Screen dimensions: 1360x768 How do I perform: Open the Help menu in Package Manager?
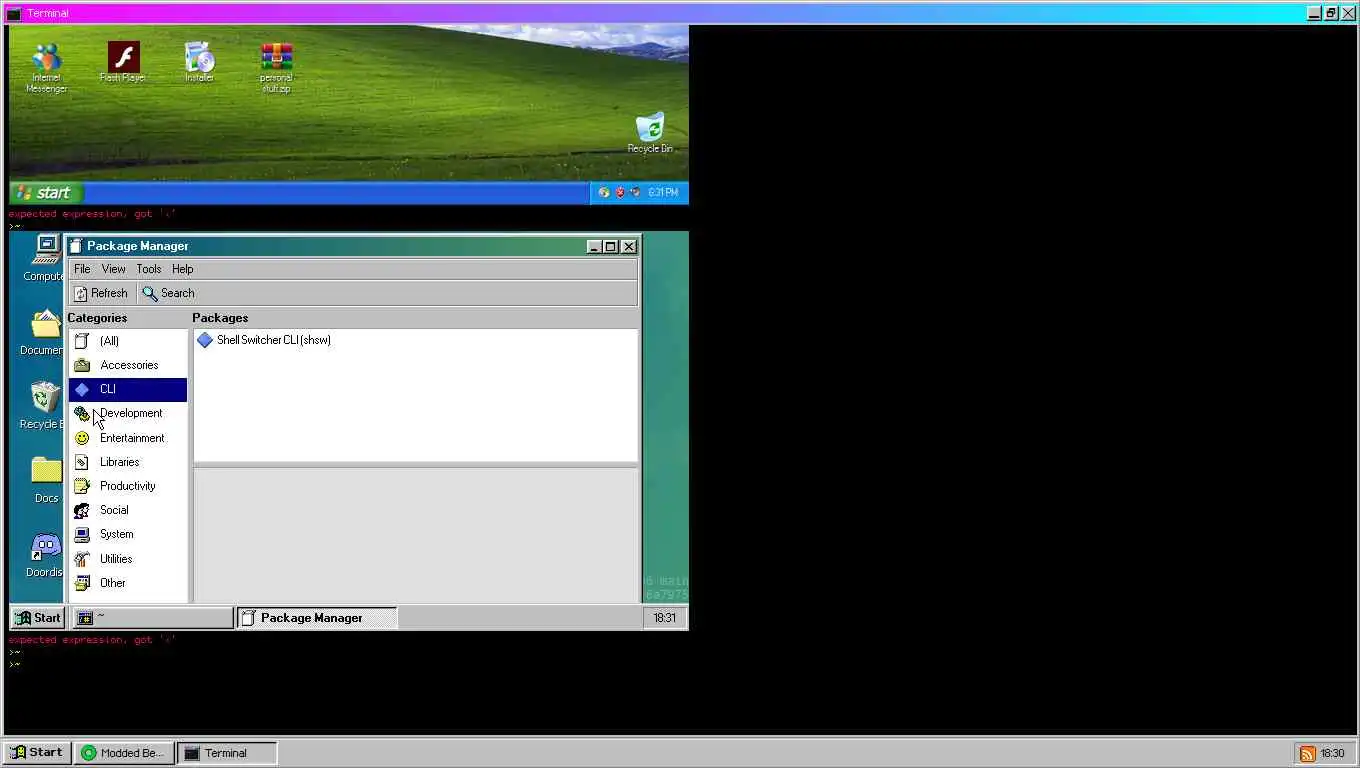182,269
